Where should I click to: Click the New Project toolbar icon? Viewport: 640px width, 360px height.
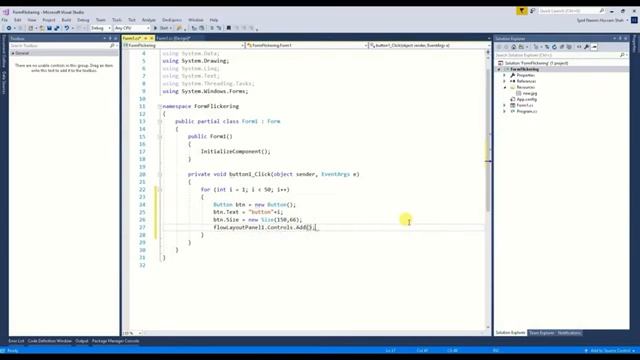point(31,28)
